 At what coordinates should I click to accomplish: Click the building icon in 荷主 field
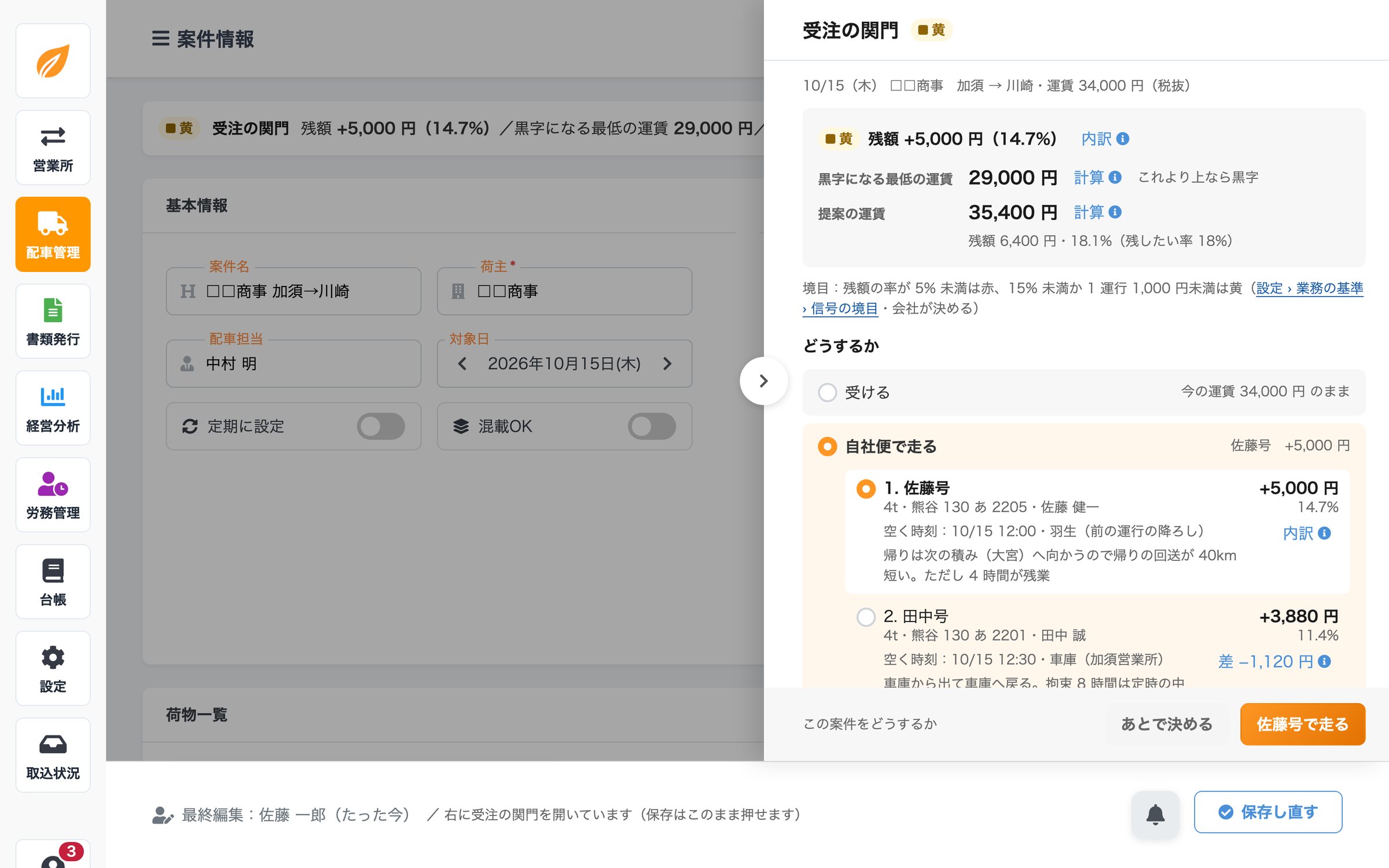pos(458,291)
